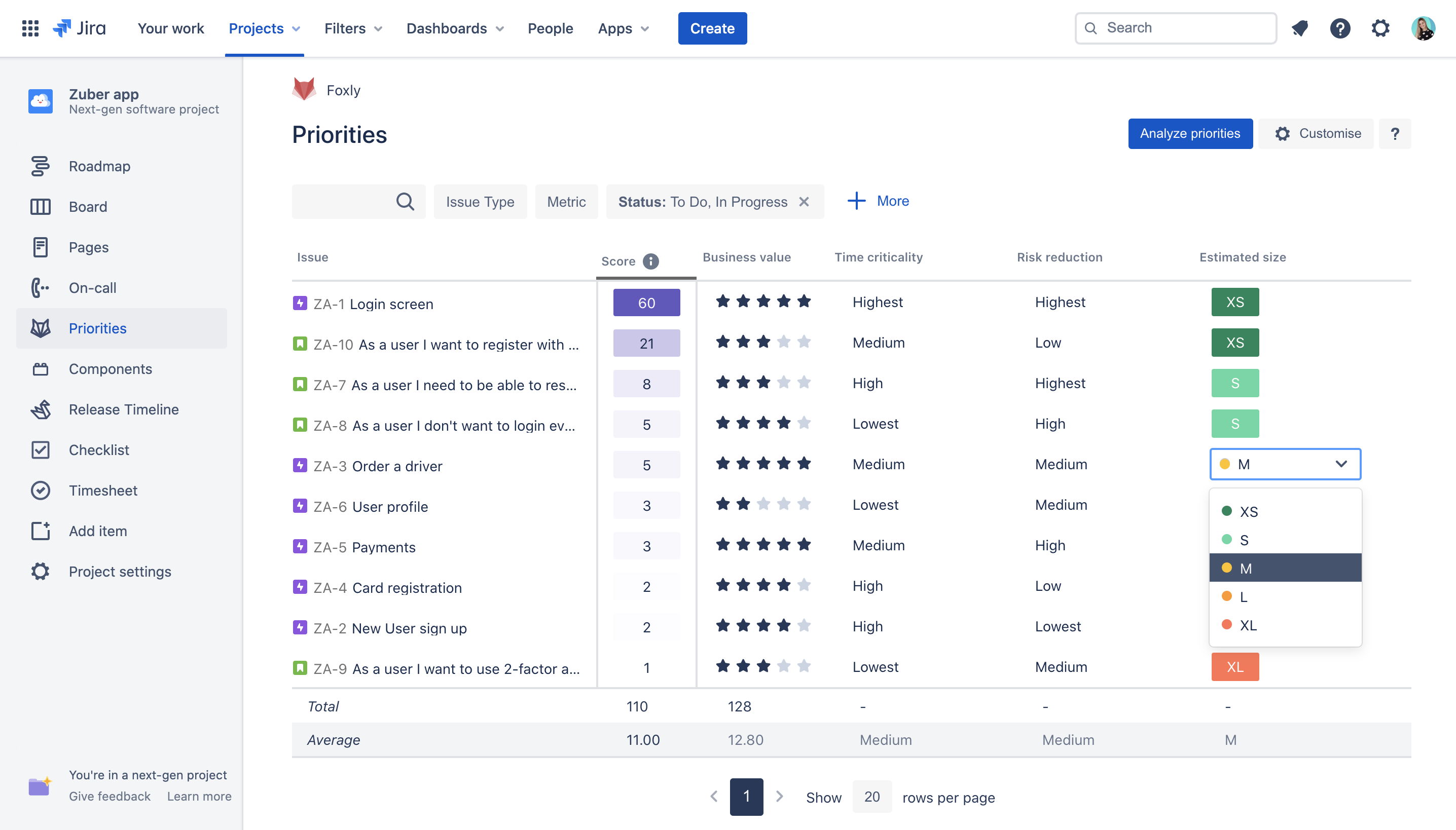
Task: Click the settings gear in the top bar
Action: click(1380, 28)
